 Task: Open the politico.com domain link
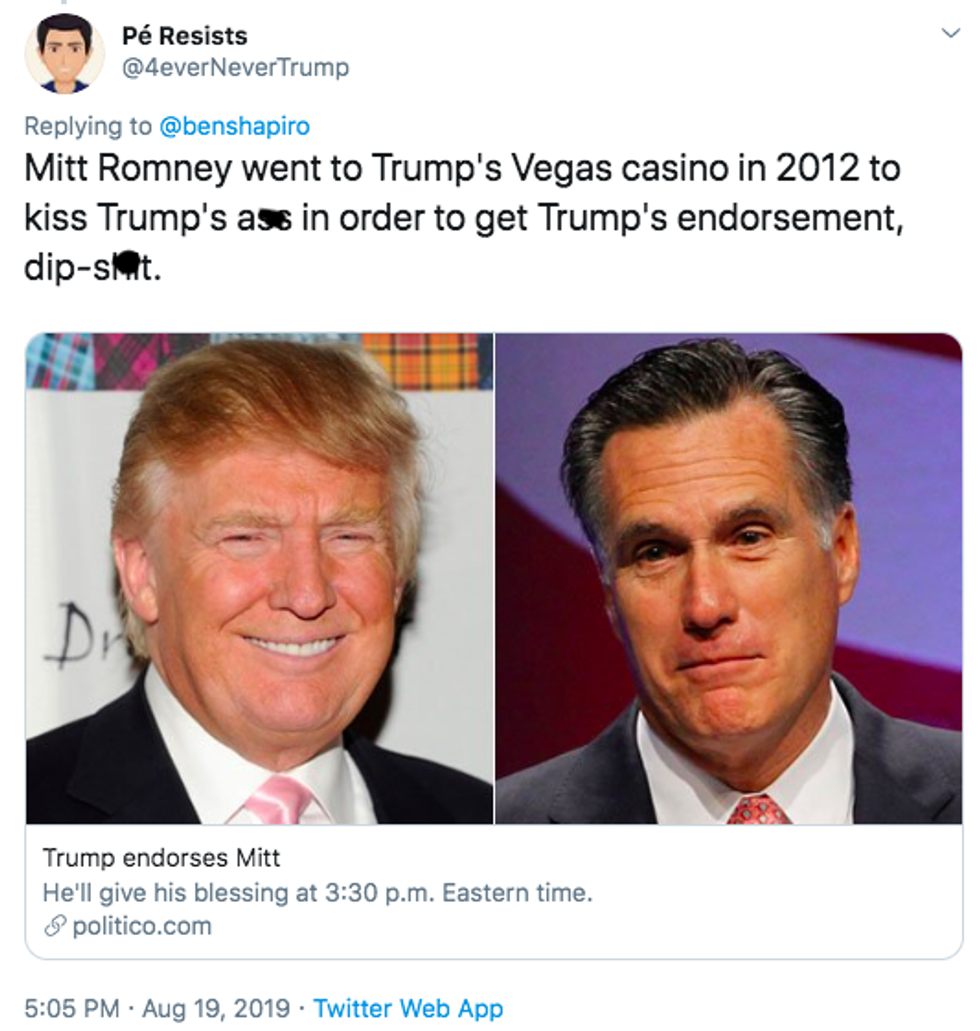(x=141, y=926)
